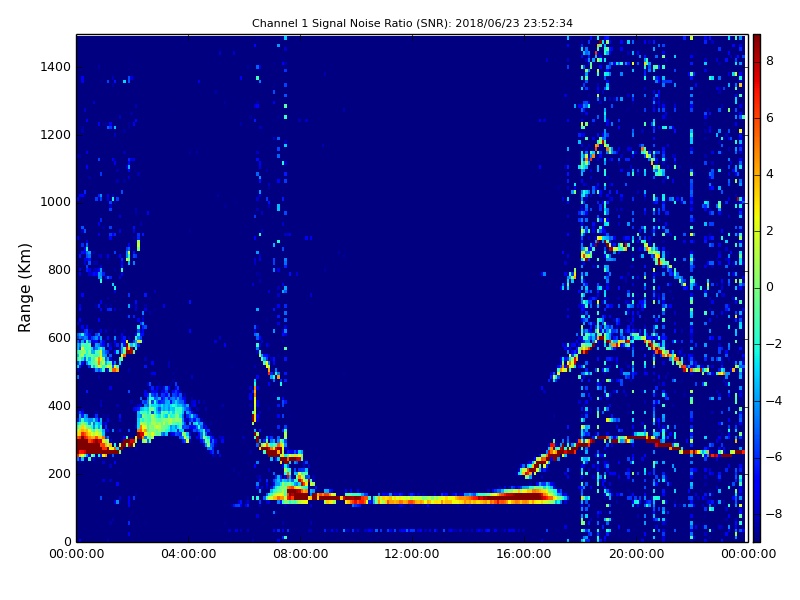800x600 pixels.
Task: Click the colorbar value −2 label
Action: (x=773, y=344)
